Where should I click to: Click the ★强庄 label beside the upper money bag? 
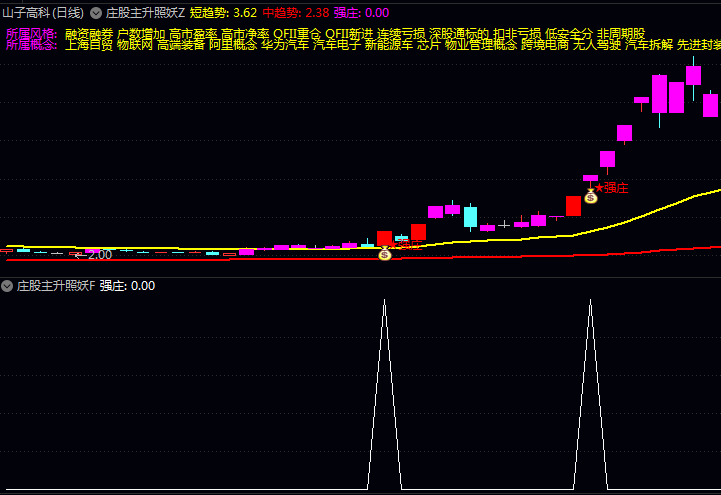coord(612,188)
